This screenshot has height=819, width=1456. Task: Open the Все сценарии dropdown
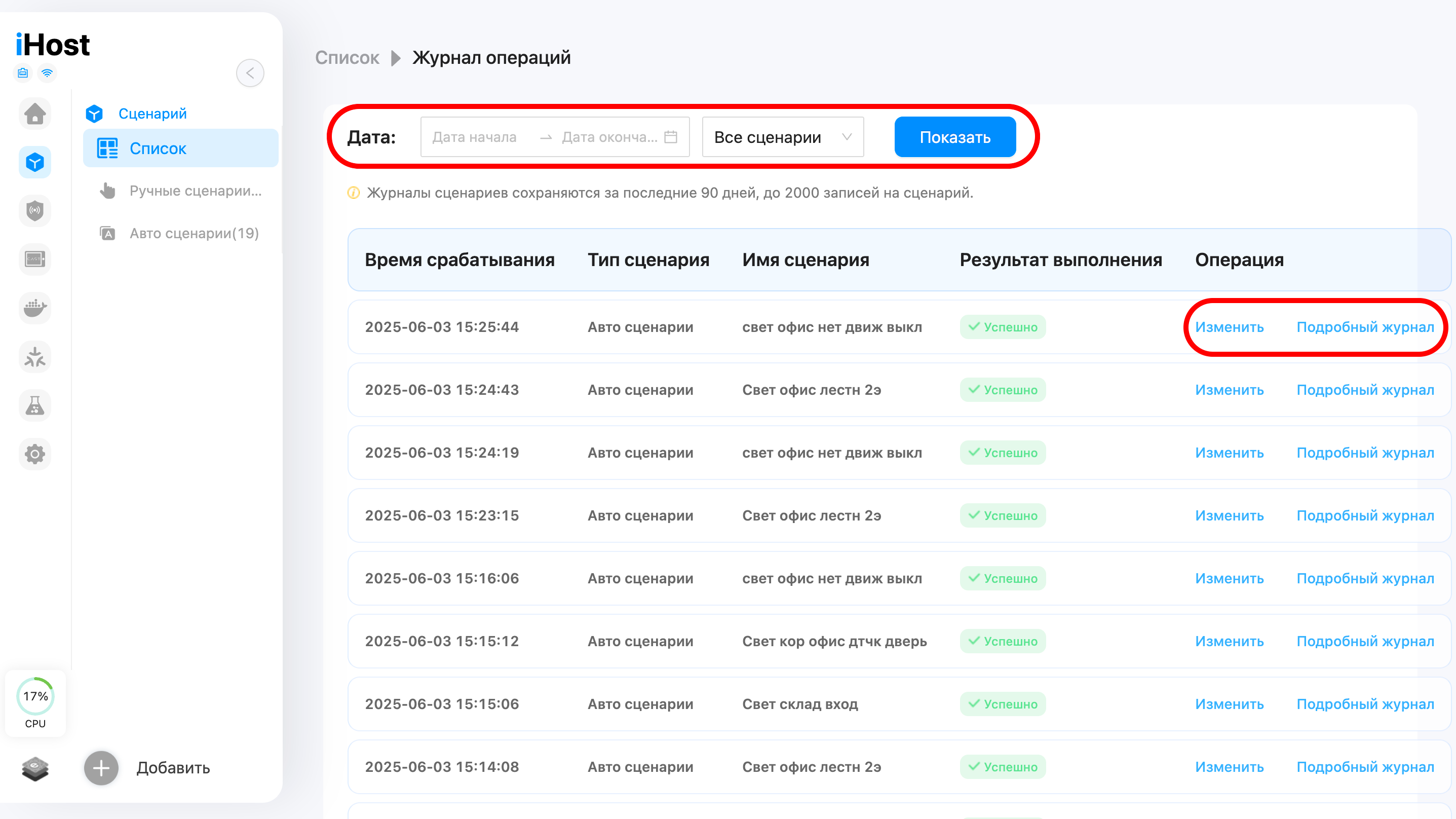pyautogui.click(x=783, y=137)
